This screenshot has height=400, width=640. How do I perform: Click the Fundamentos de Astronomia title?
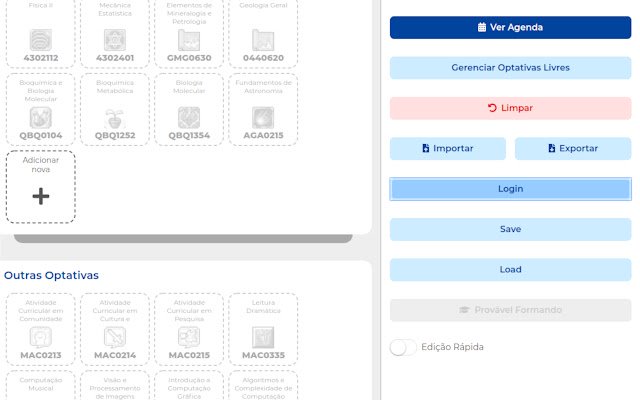click(263, 87)
